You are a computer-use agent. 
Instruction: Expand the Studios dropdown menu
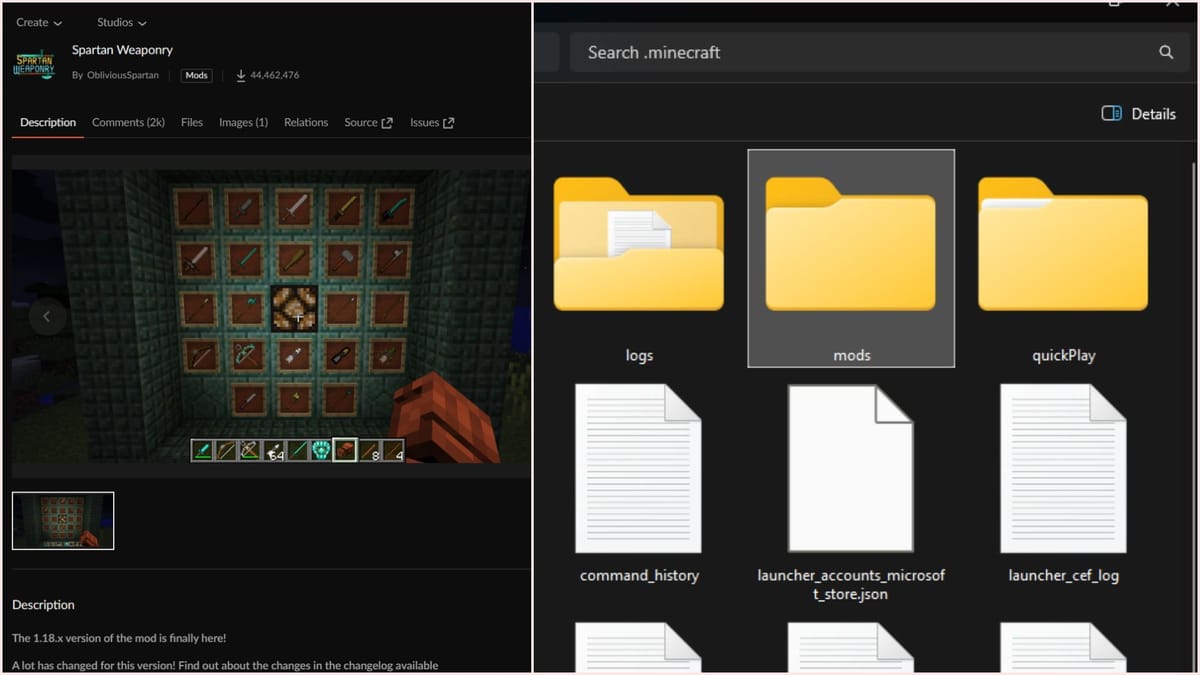120,22
